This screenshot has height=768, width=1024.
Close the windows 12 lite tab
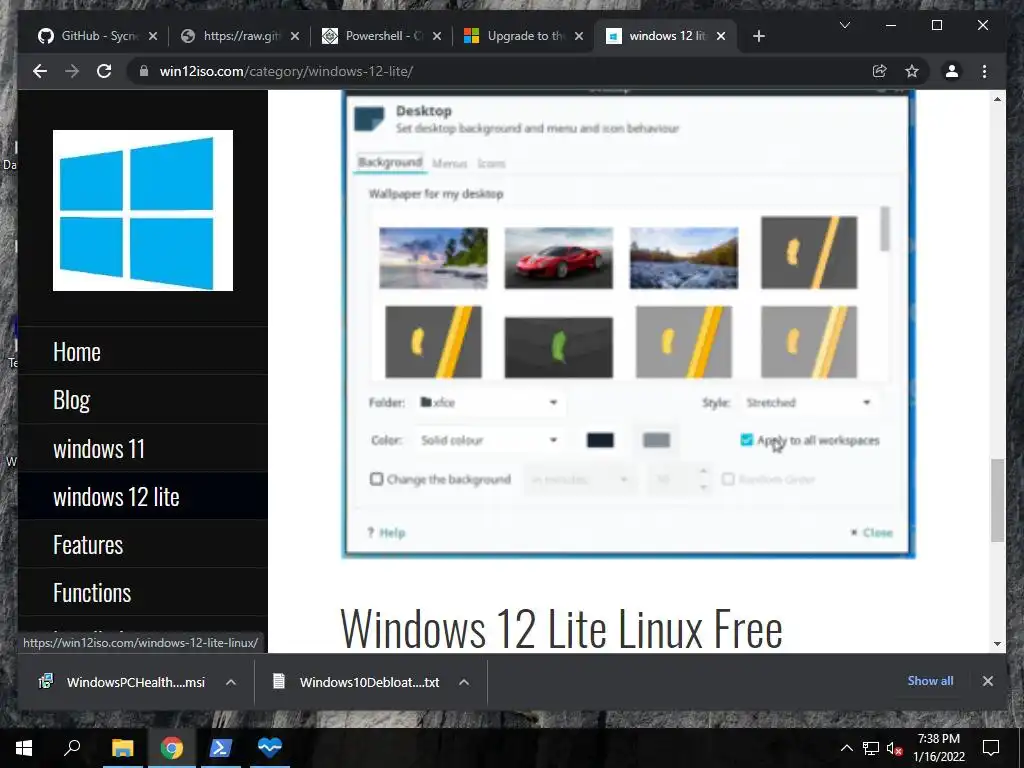click(x=721, y=36)
